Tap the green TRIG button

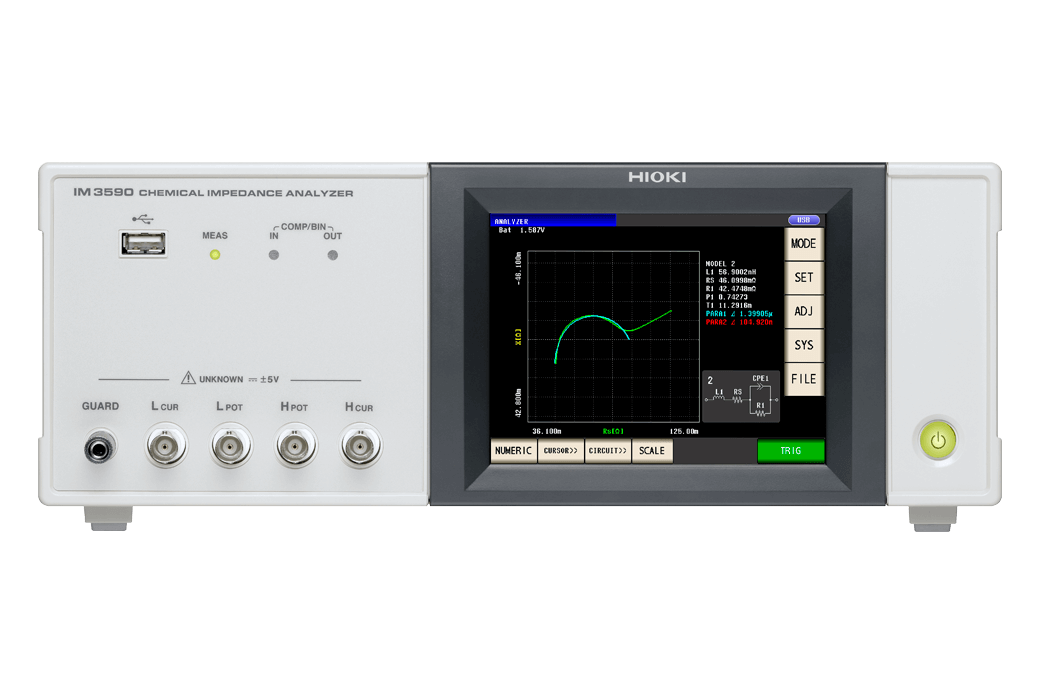[x=791, y=451]
